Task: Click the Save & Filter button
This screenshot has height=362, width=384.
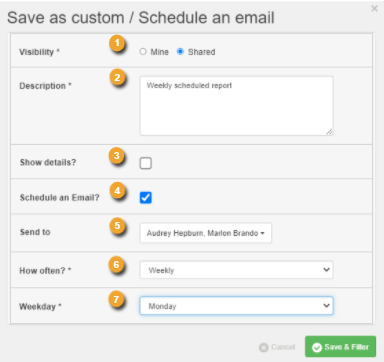Action: click(340, 347)
